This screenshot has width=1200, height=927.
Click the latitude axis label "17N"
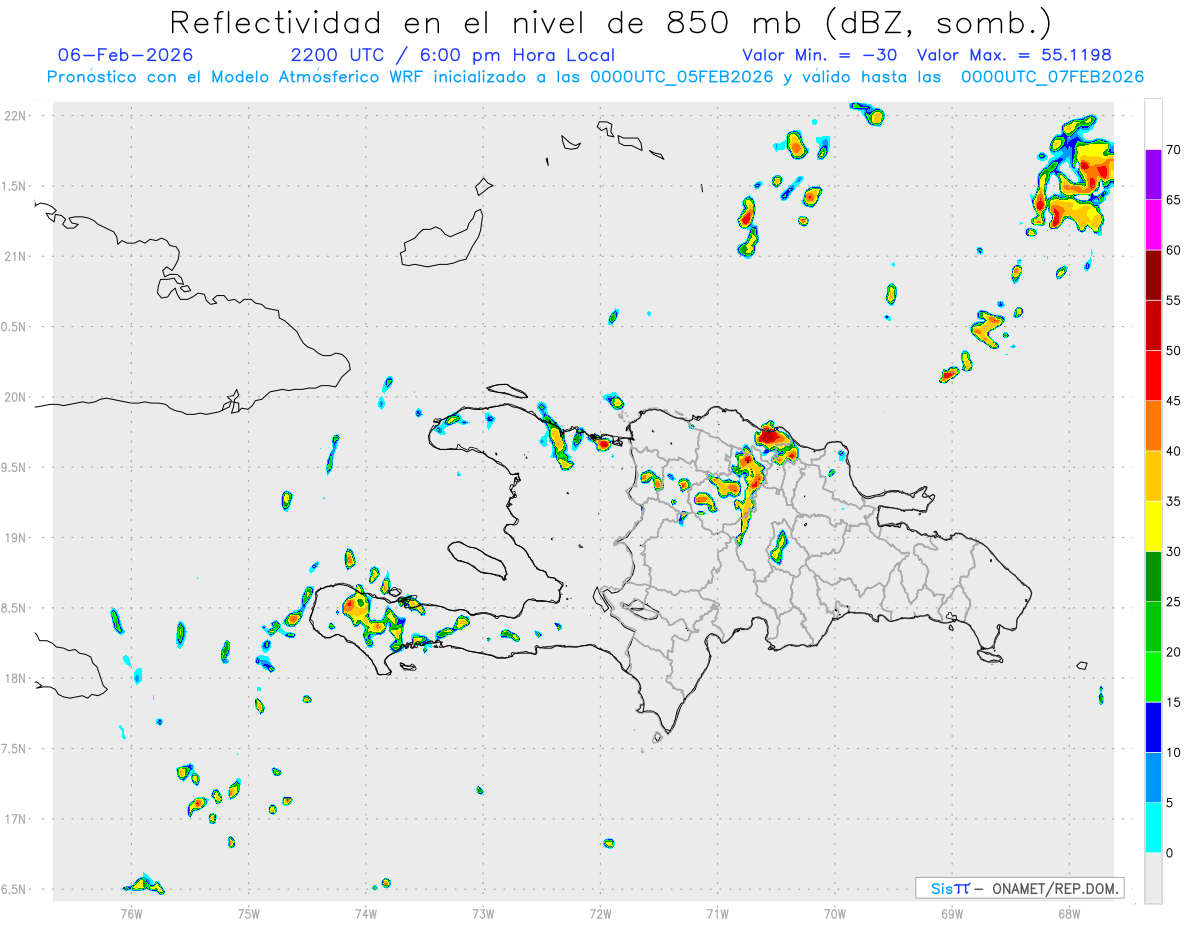pyautogui.click(x=16, y=819)
